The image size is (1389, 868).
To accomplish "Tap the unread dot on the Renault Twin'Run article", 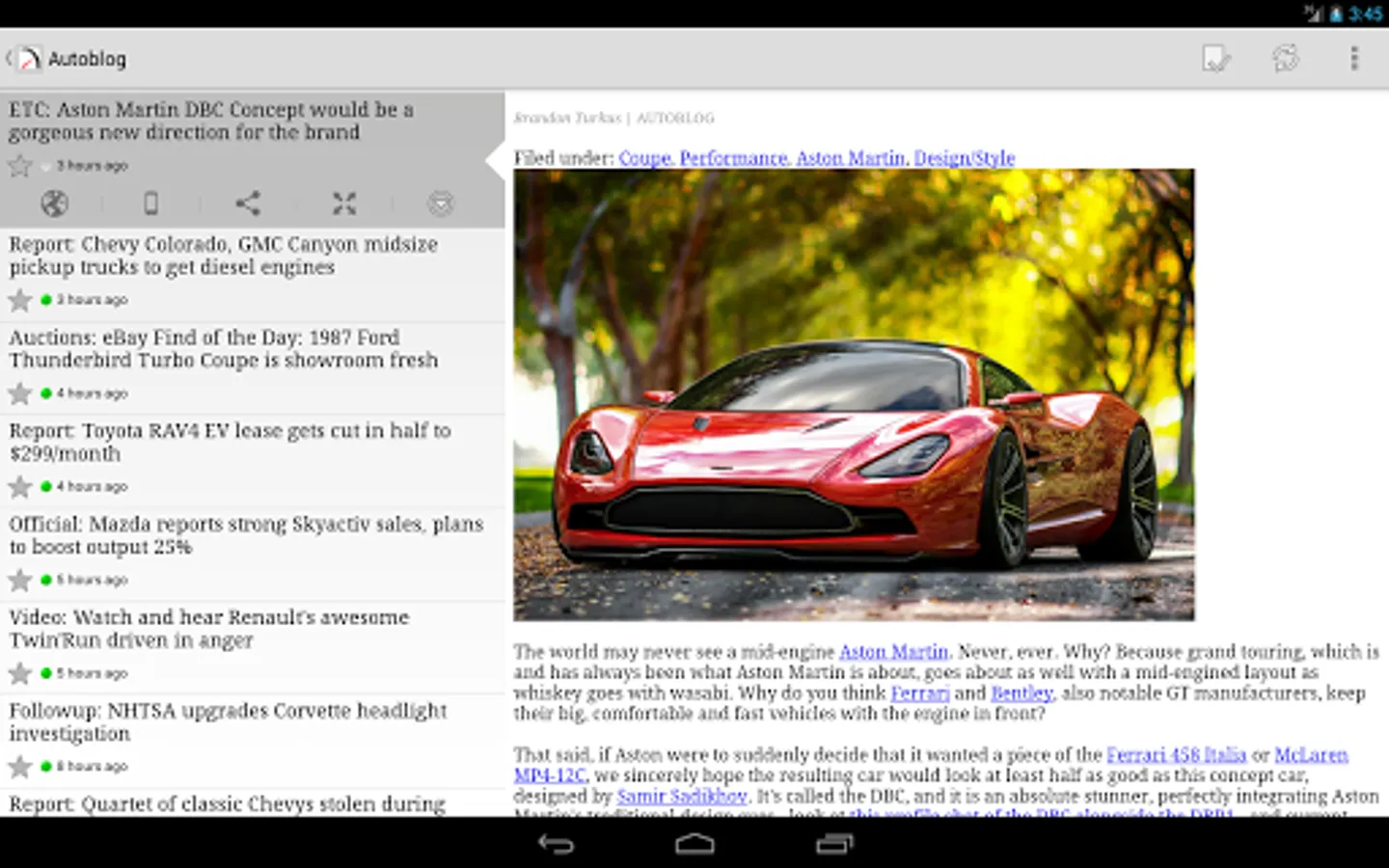I will pos(46,673).
